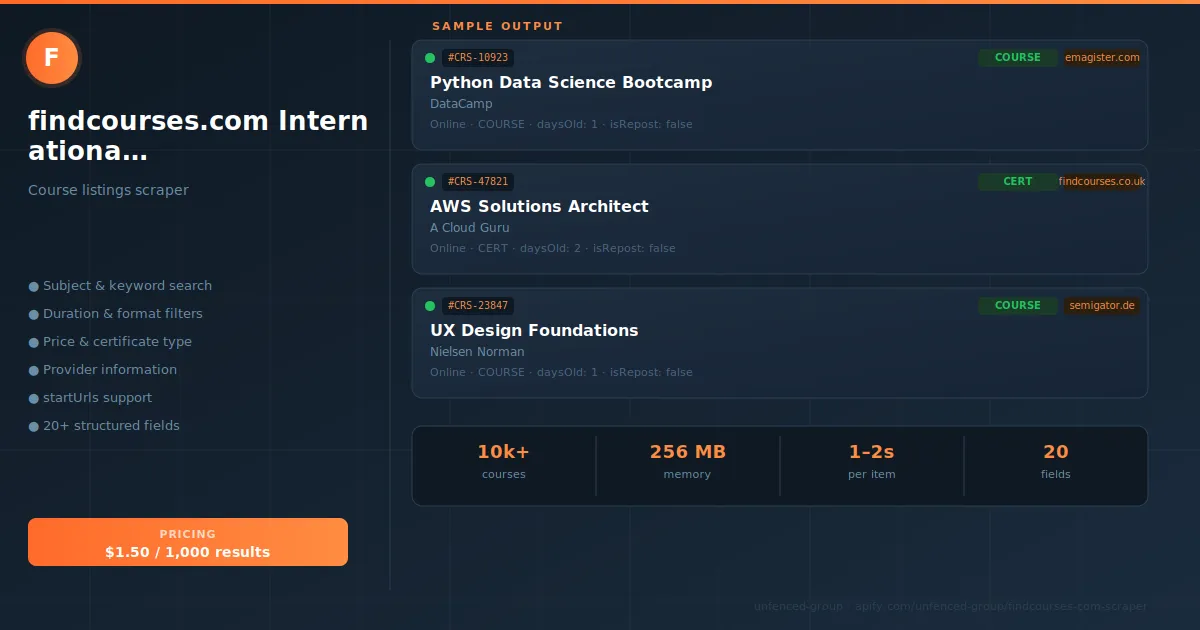1200x630 pixels.
Task: Click the bullet next to startUrls support
Action: point(34,398)
